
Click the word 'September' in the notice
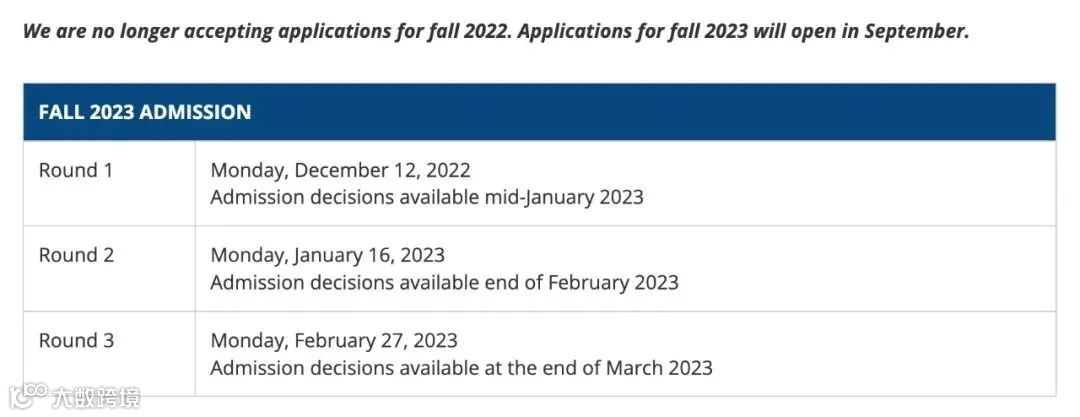(915, 32)
